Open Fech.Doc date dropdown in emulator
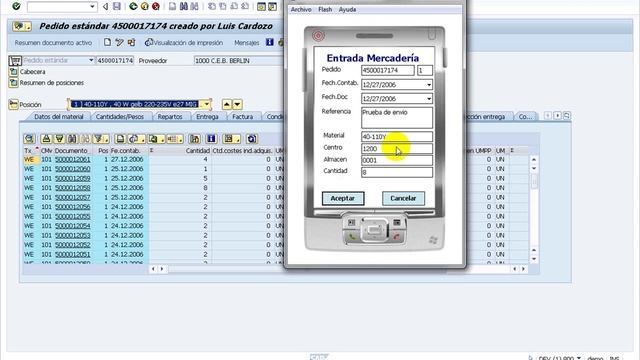 click(x=429, y=99)
